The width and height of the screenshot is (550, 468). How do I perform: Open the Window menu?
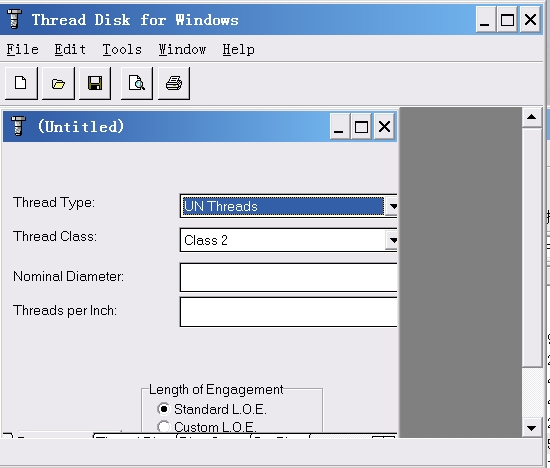(182, 49)
